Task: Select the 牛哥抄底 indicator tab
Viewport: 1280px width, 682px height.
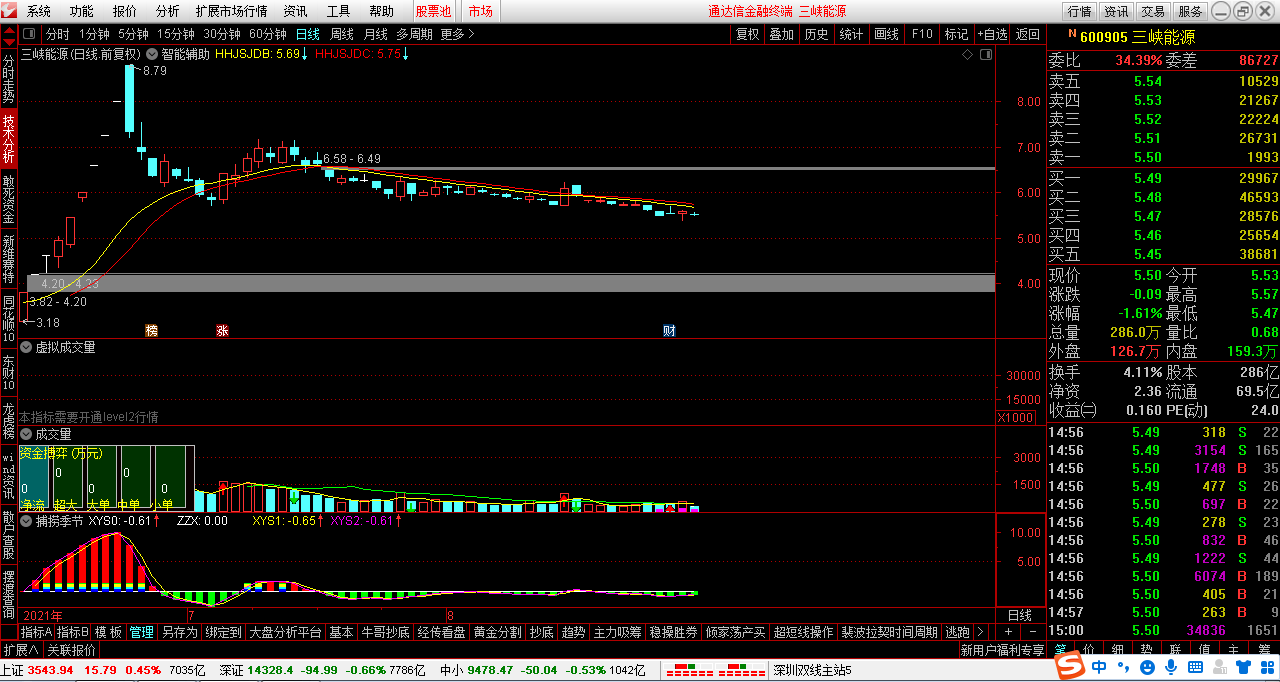Action: [x=386, y=632]
